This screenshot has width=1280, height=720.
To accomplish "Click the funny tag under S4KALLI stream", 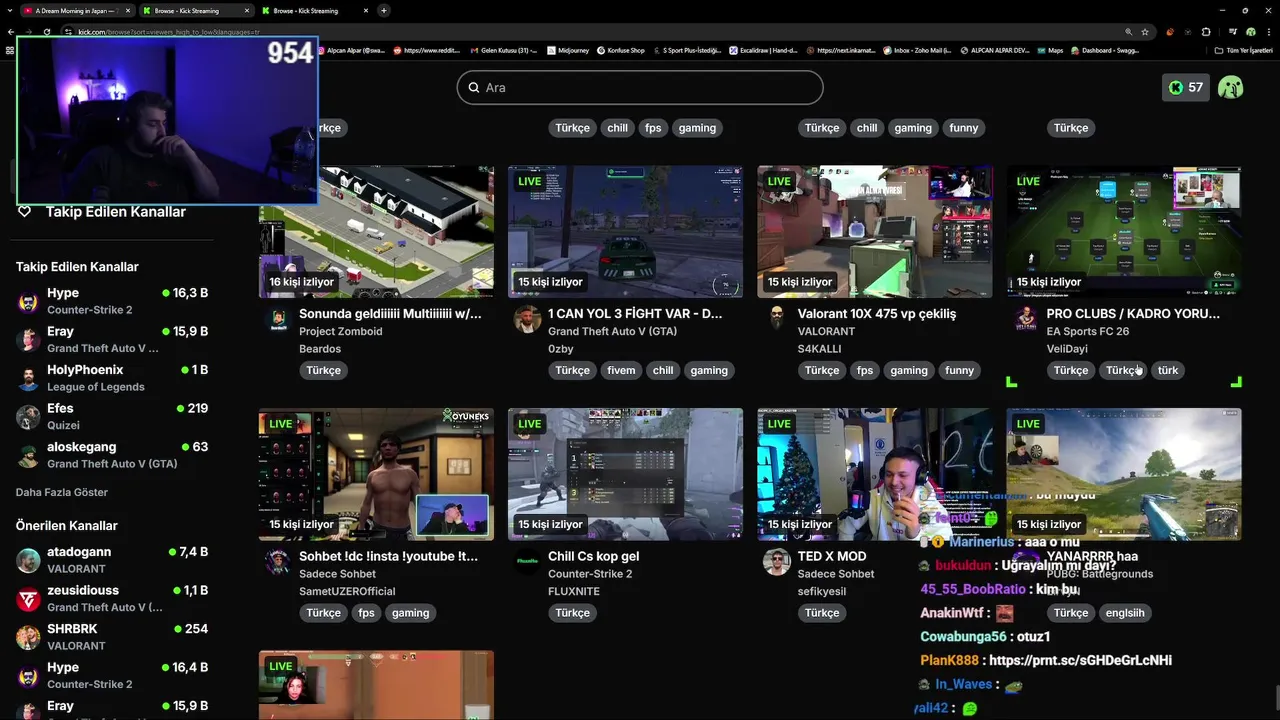I will pos(959,370).
